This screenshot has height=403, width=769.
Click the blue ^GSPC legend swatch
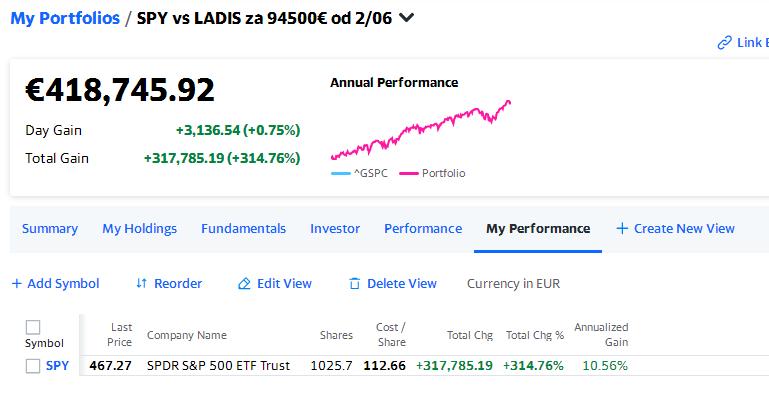coord(341,174)
